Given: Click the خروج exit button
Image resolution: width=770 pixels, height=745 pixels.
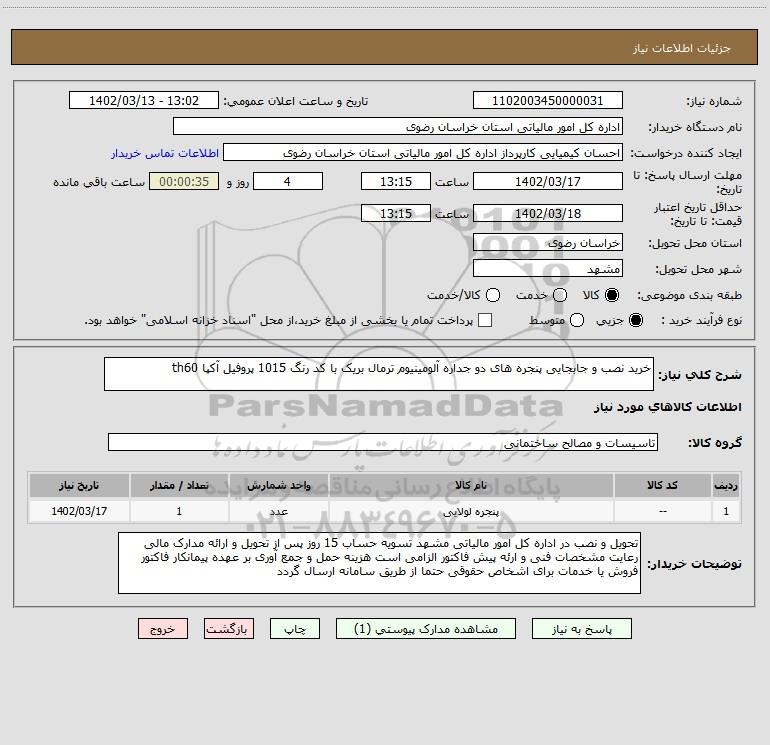Looking at the screenshot, I should point(163,629).
